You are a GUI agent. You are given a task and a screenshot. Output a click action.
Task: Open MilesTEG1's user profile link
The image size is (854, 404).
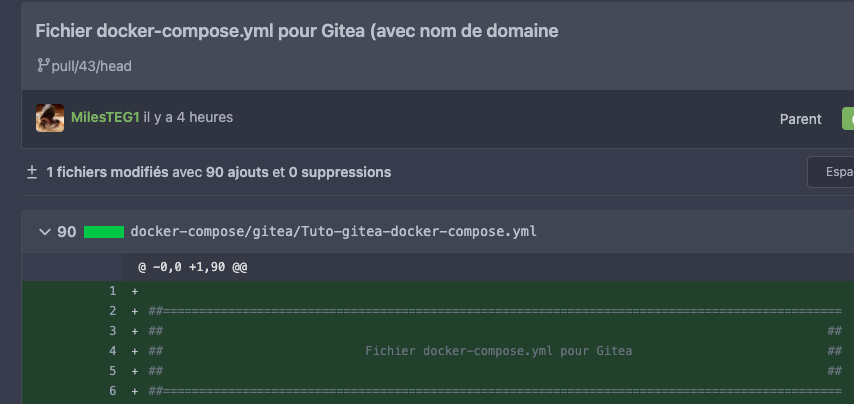pyautogui.click(x=105, y=118)
